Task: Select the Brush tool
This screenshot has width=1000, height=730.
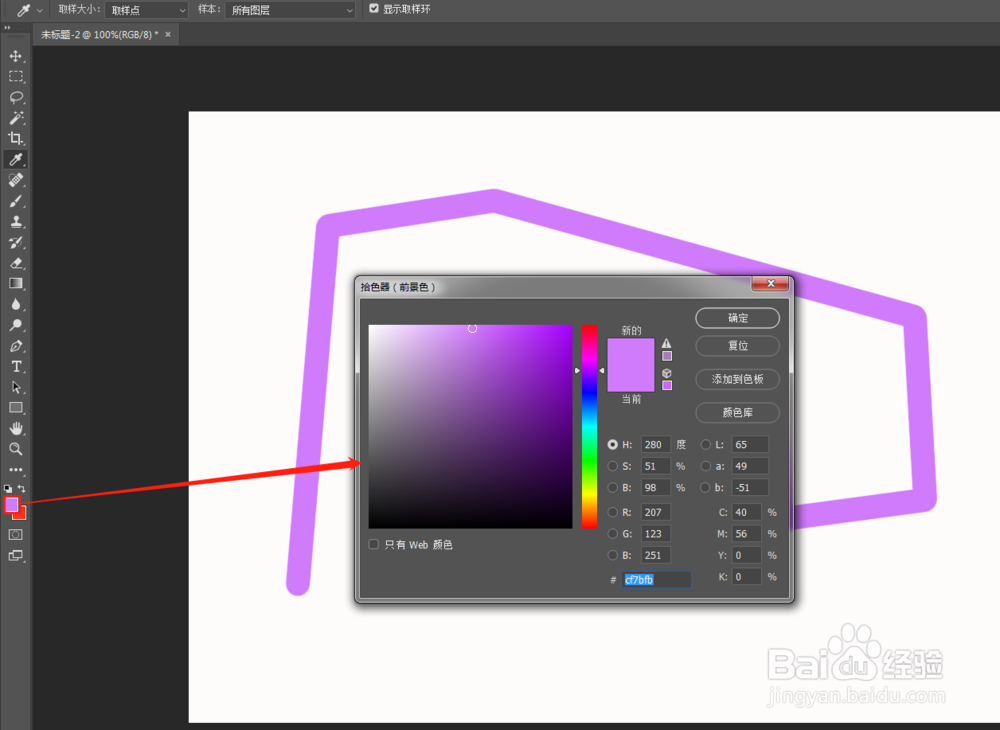Action: pyautogui.click(x=15, y=201)
